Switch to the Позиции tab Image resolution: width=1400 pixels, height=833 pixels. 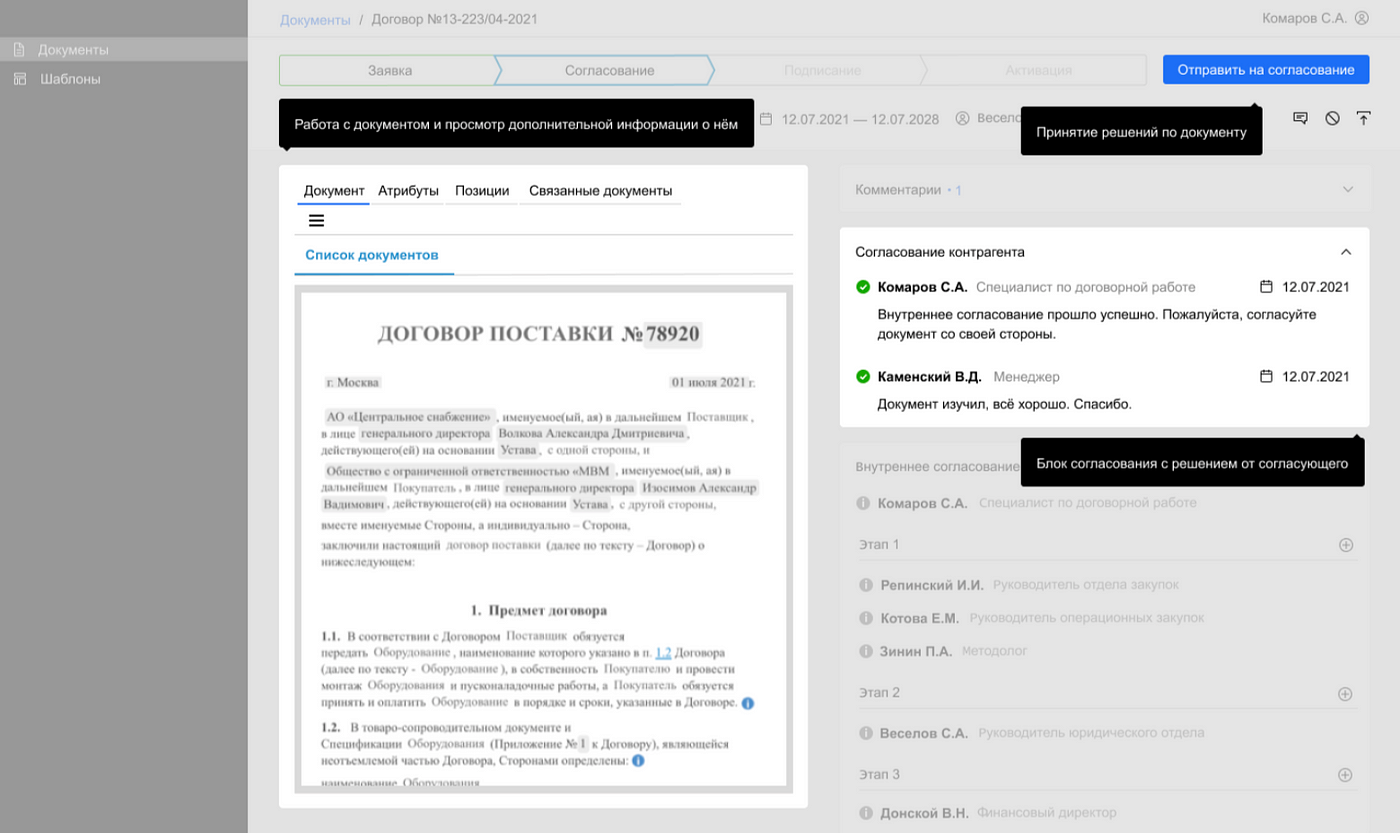pos(482,191)
